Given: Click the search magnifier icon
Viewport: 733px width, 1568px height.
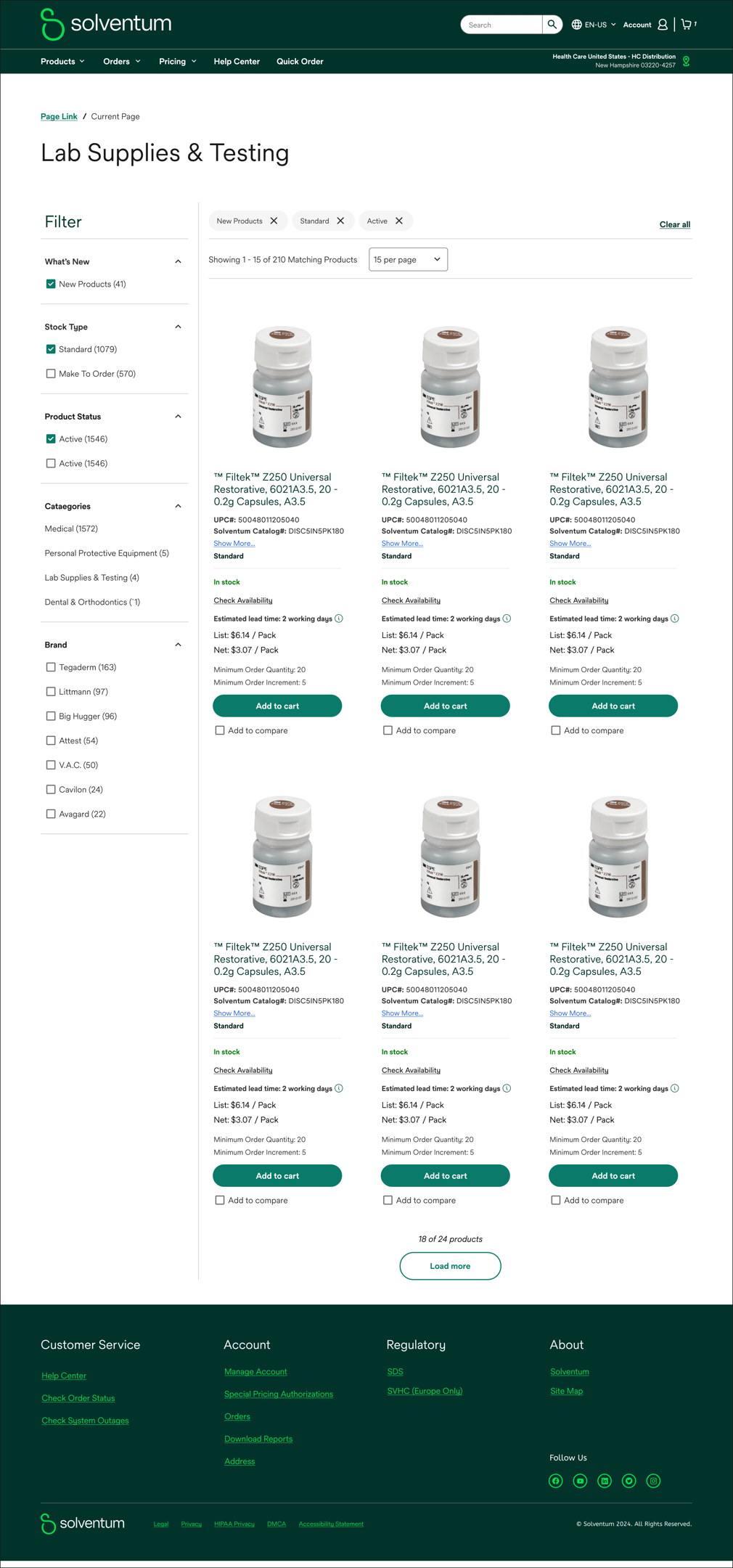Looking at the screenshot, I should (552, 25).
